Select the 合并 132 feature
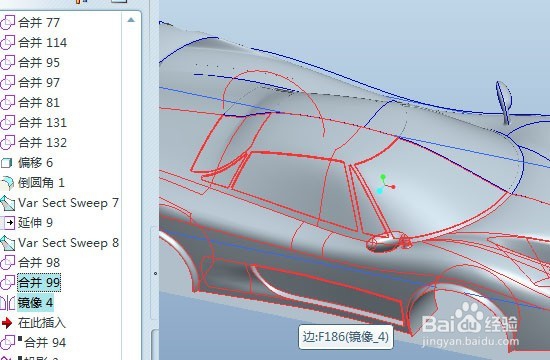 coord(42,143)
